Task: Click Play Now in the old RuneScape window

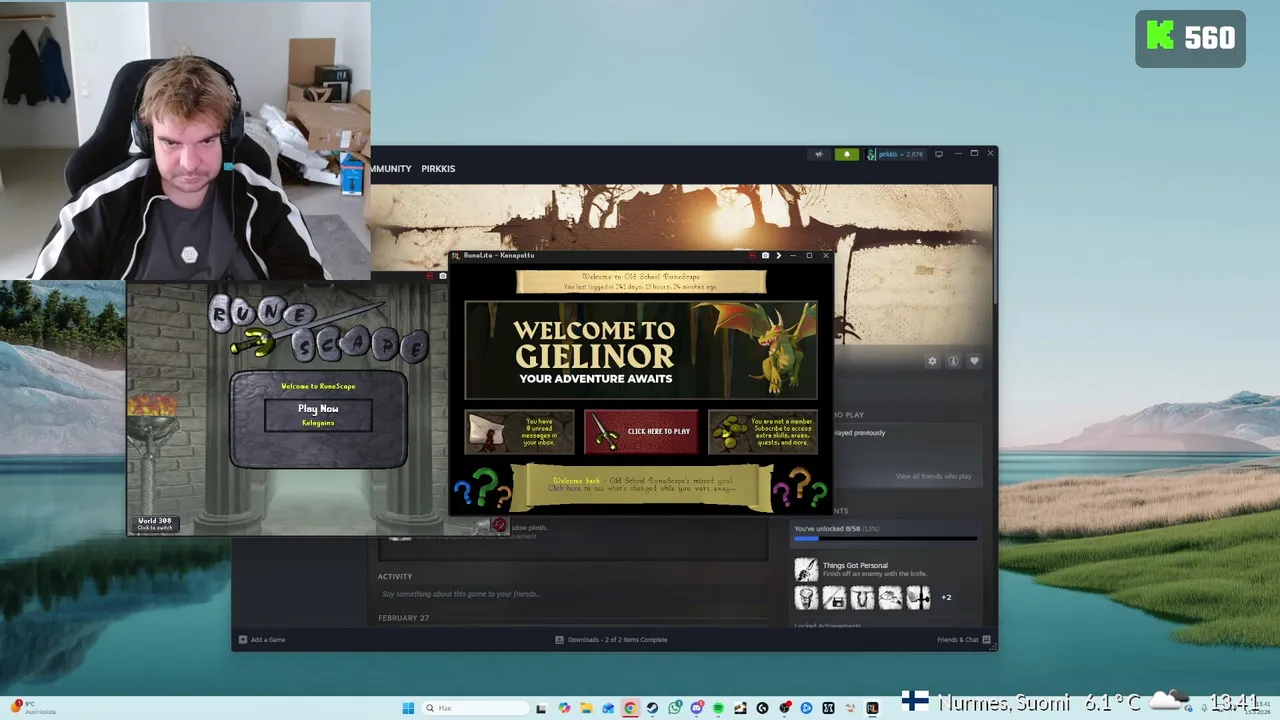Action: point(318,408)
